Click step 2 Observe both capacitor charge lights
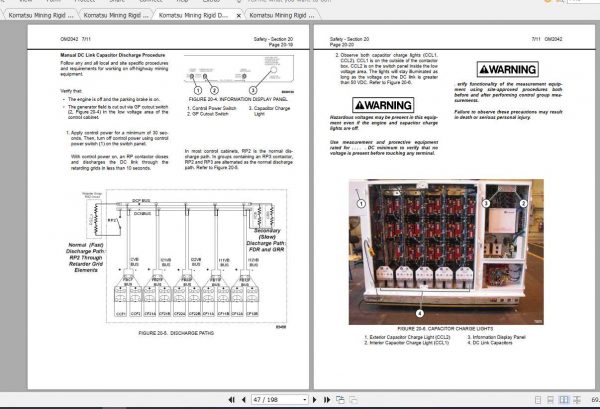This screenshot has height=409, width=600. [386, 69]
